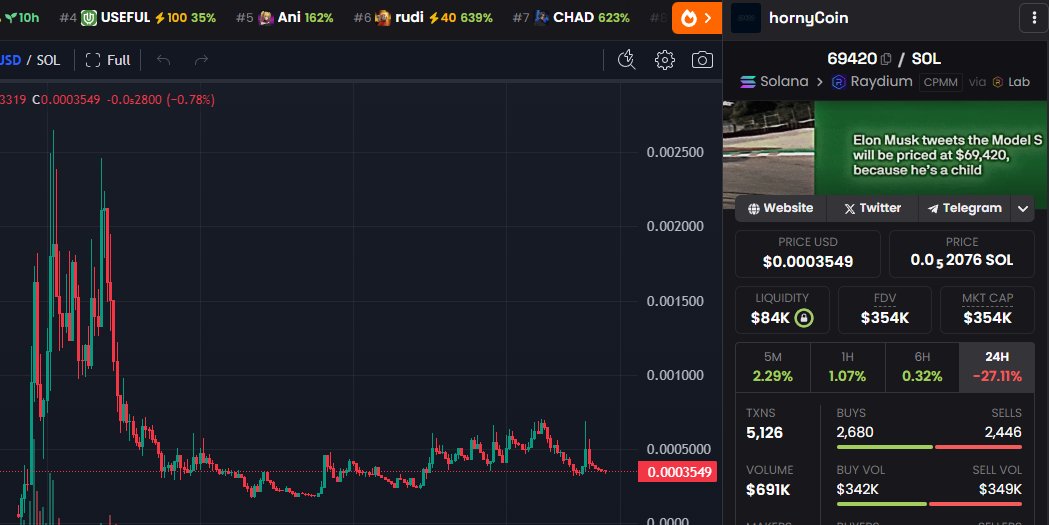Click the CHAD token avatar icon
Screen dimensions: 1049x525
point(541,18)
